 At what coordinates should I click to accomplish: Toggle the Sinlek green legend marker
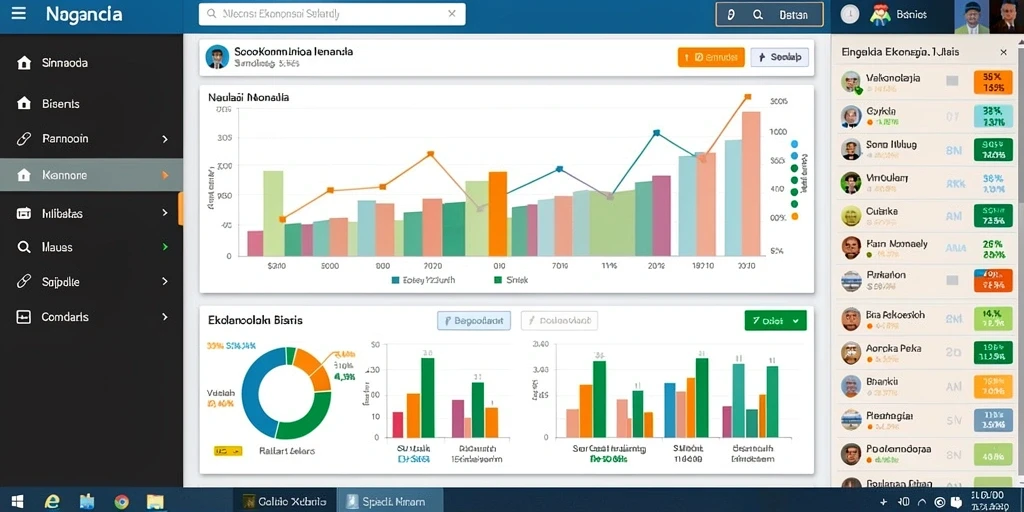[x=498, y=280]
